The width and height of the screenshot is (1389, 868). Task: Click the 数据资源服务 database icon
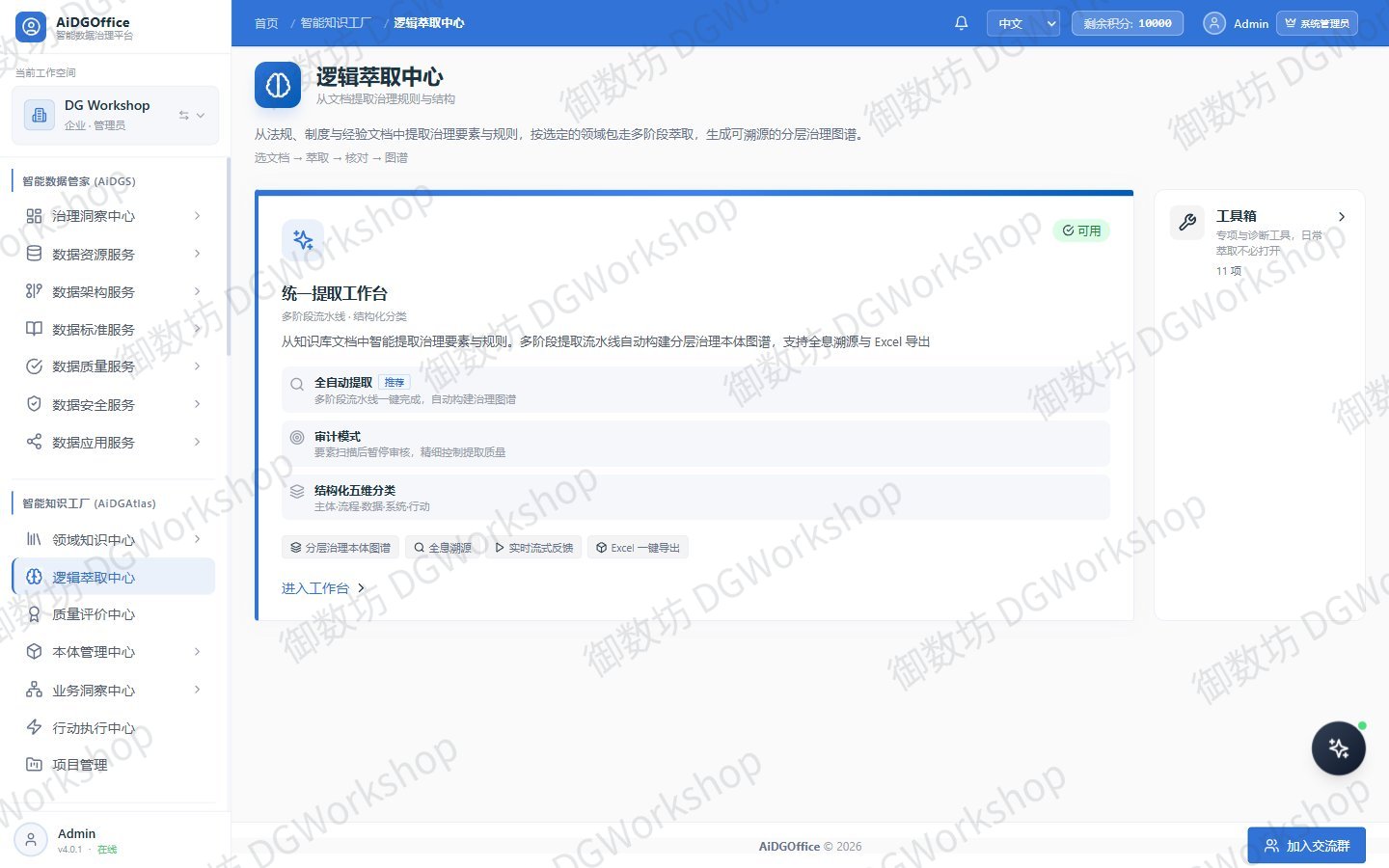coord(34,254)
